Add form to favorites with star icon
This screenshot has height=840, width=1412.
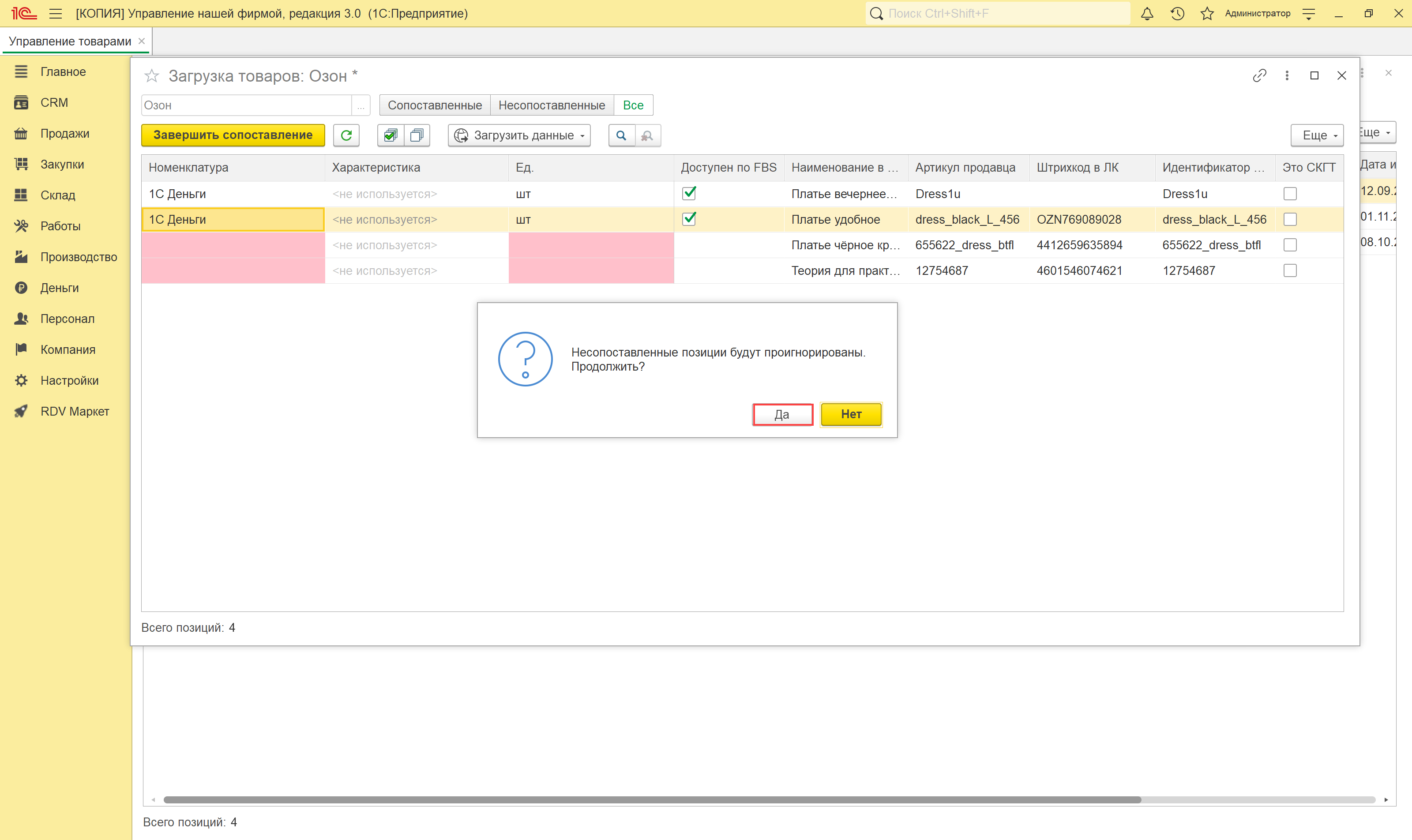[151, 76]
